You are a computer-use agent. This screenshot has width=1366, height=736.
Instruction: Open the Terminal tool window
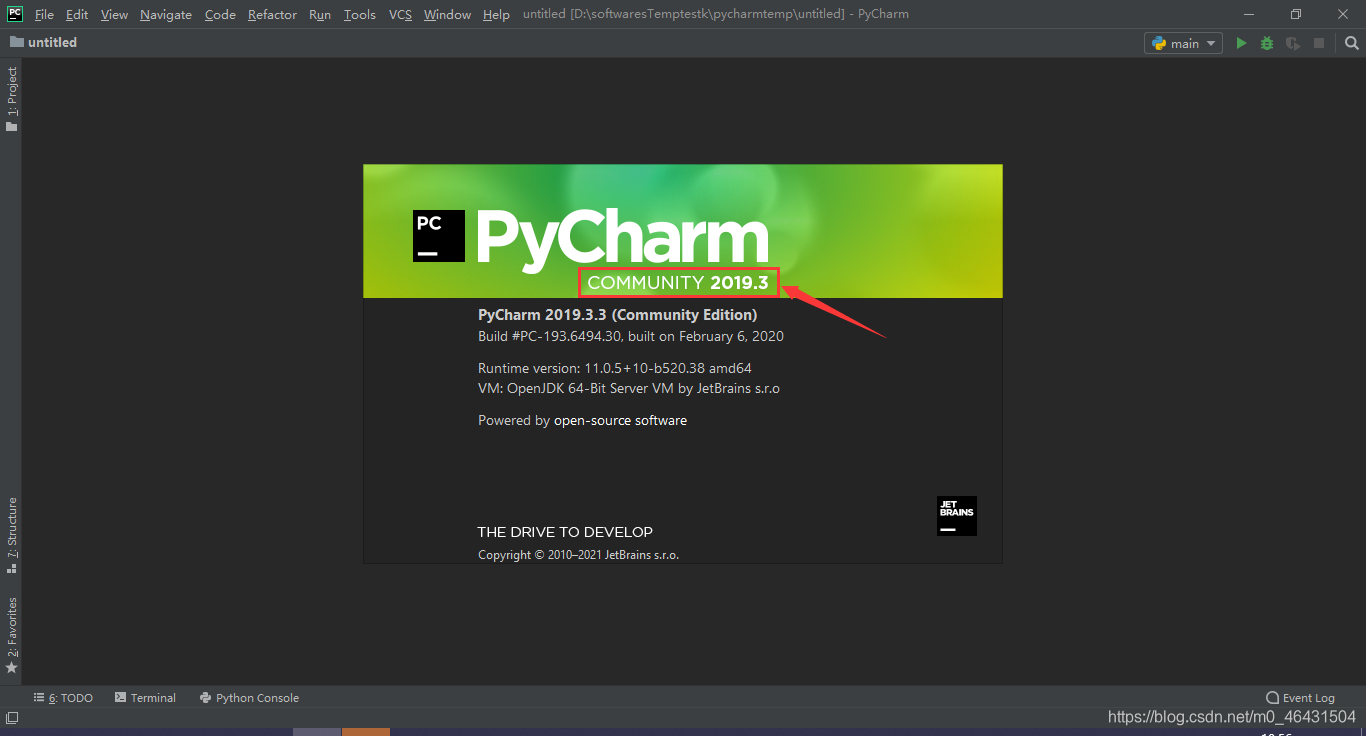(x=145, y=697)
